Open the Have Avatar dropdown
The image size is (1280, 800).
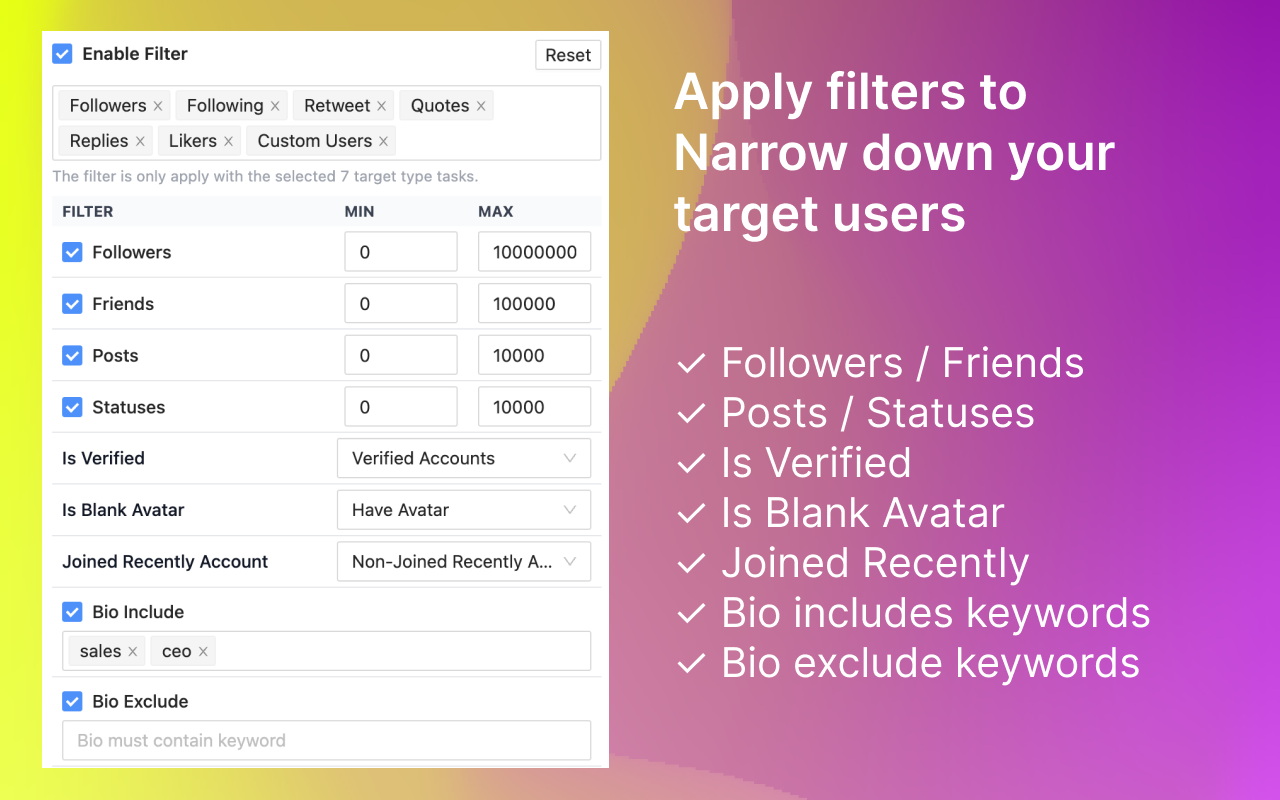pos(463,510)
